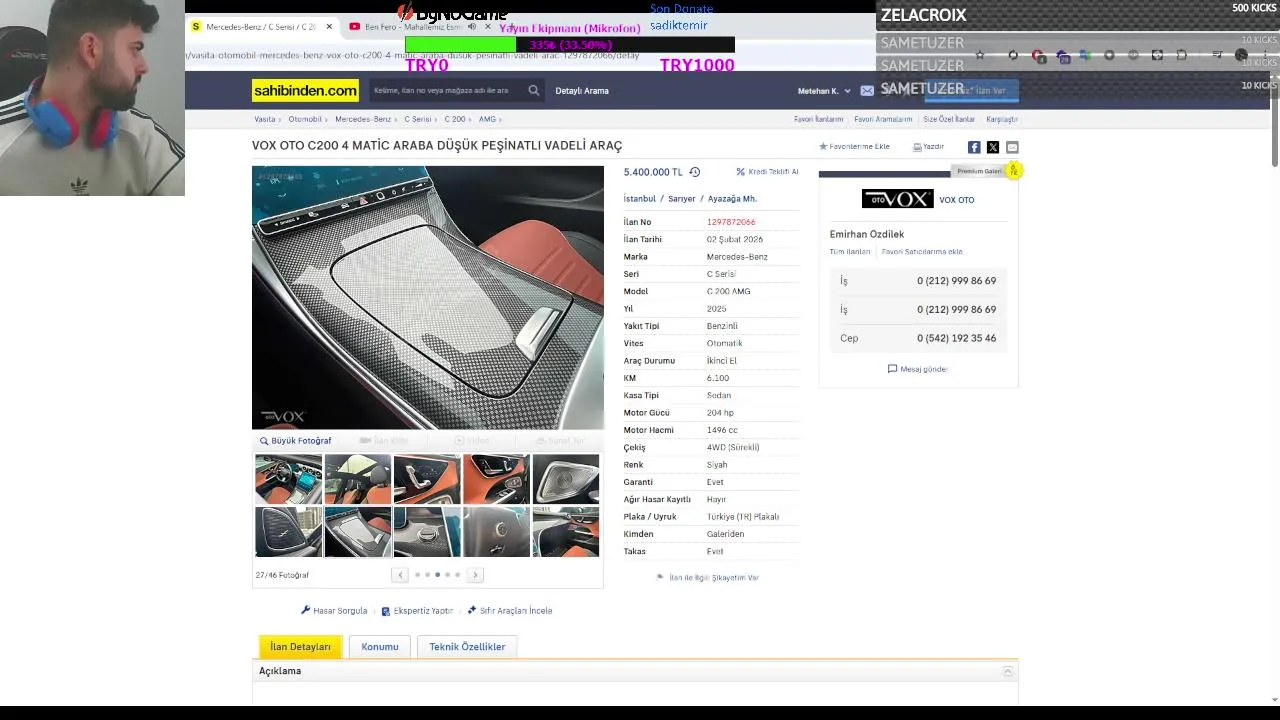
Task: Switch to İlan Detayları tab
Action: coord(300,647)
